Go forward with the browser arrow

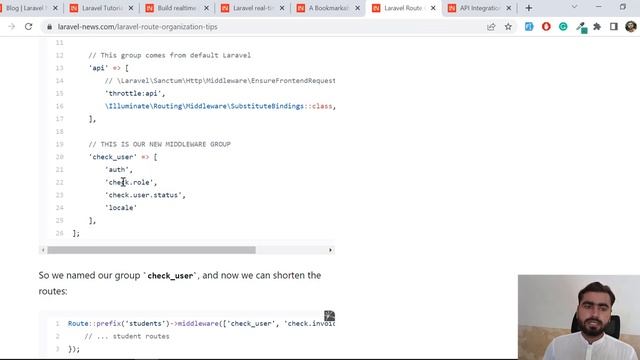click(x=11, y=27)
